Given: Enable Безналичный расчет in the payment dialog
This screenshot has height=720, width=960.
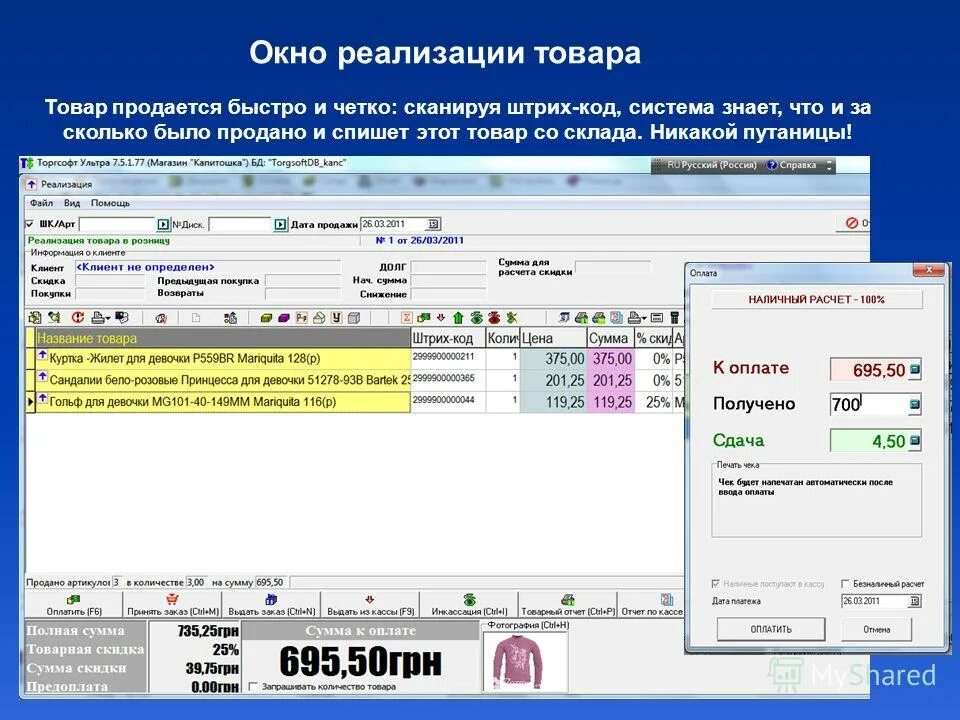Looking at the screenshot, I should pyautogui.click(x=846, y=583).
